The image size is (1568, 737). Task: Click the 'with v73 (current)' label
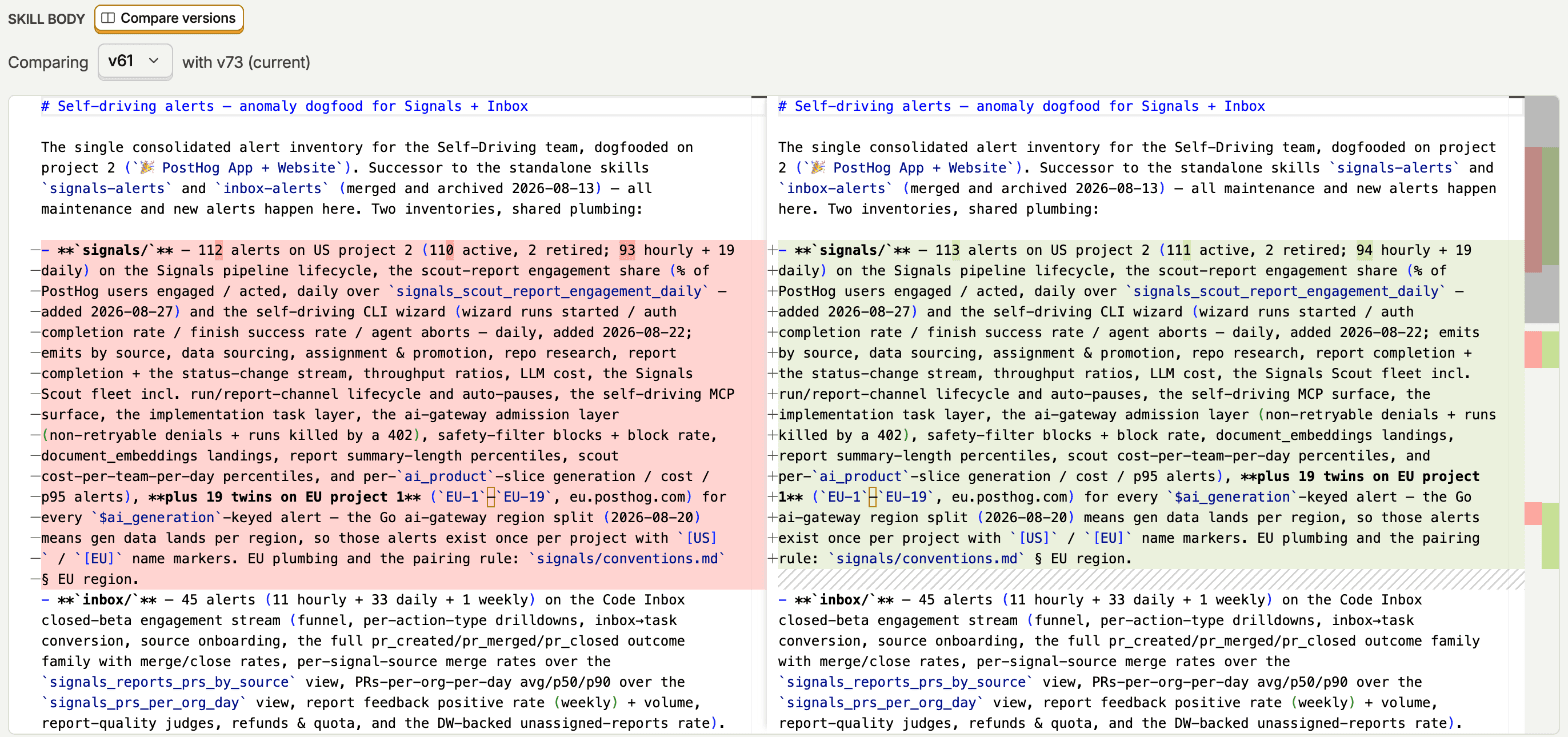pos(246,62)
